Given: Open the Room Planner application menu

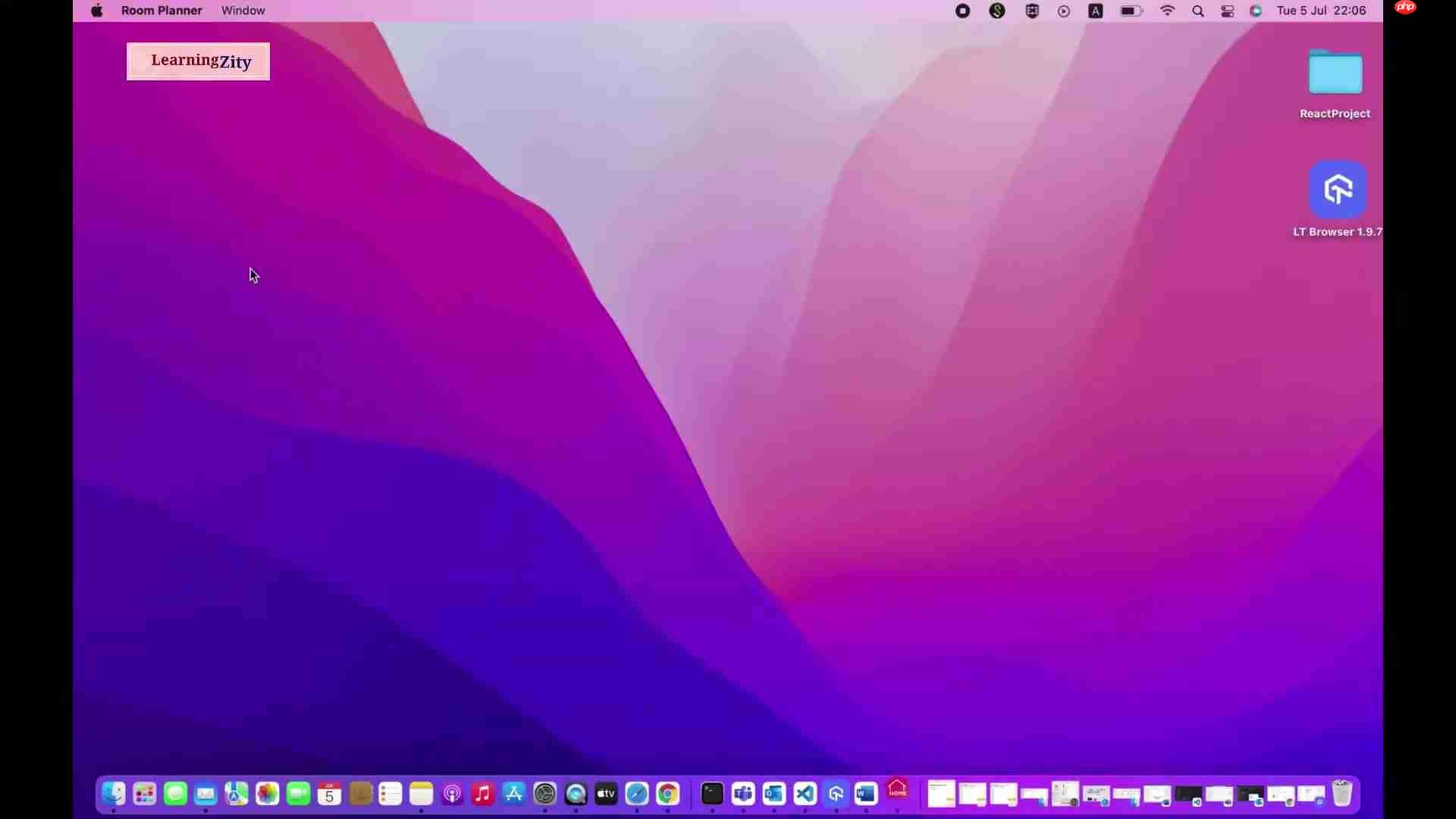Looking at the screenshot, I should (x=162, y=11).
